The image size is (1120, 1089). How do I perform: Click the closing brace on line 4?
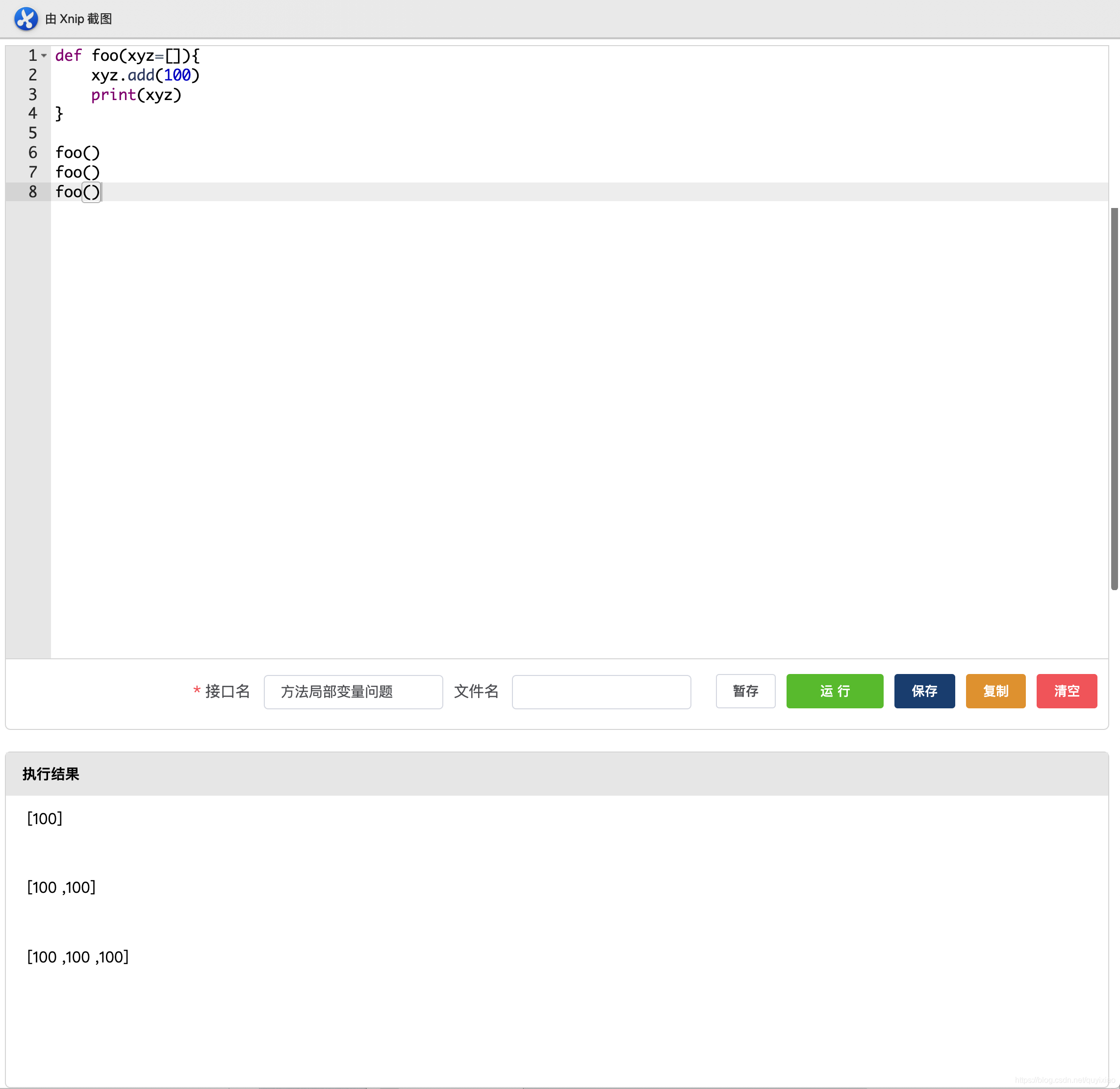click(x=59, y=114)
